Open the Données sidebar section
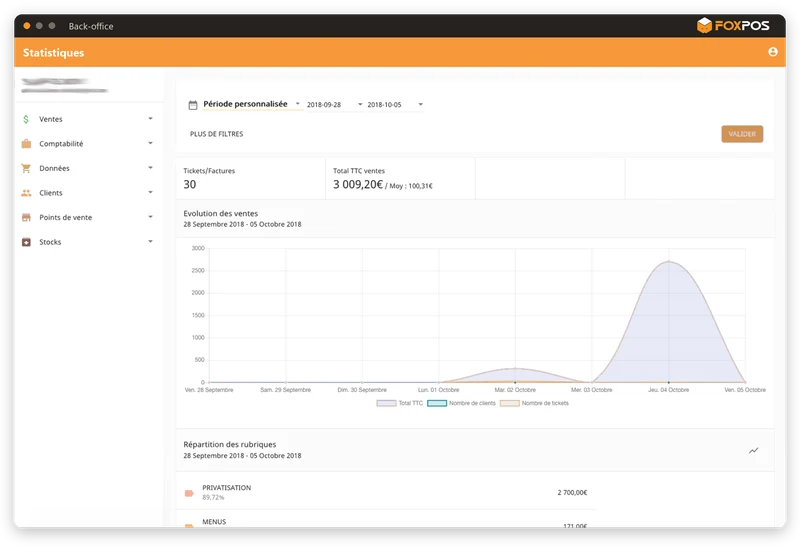The height and width of the screenshot is (546, 800). (x=87, y=168)
